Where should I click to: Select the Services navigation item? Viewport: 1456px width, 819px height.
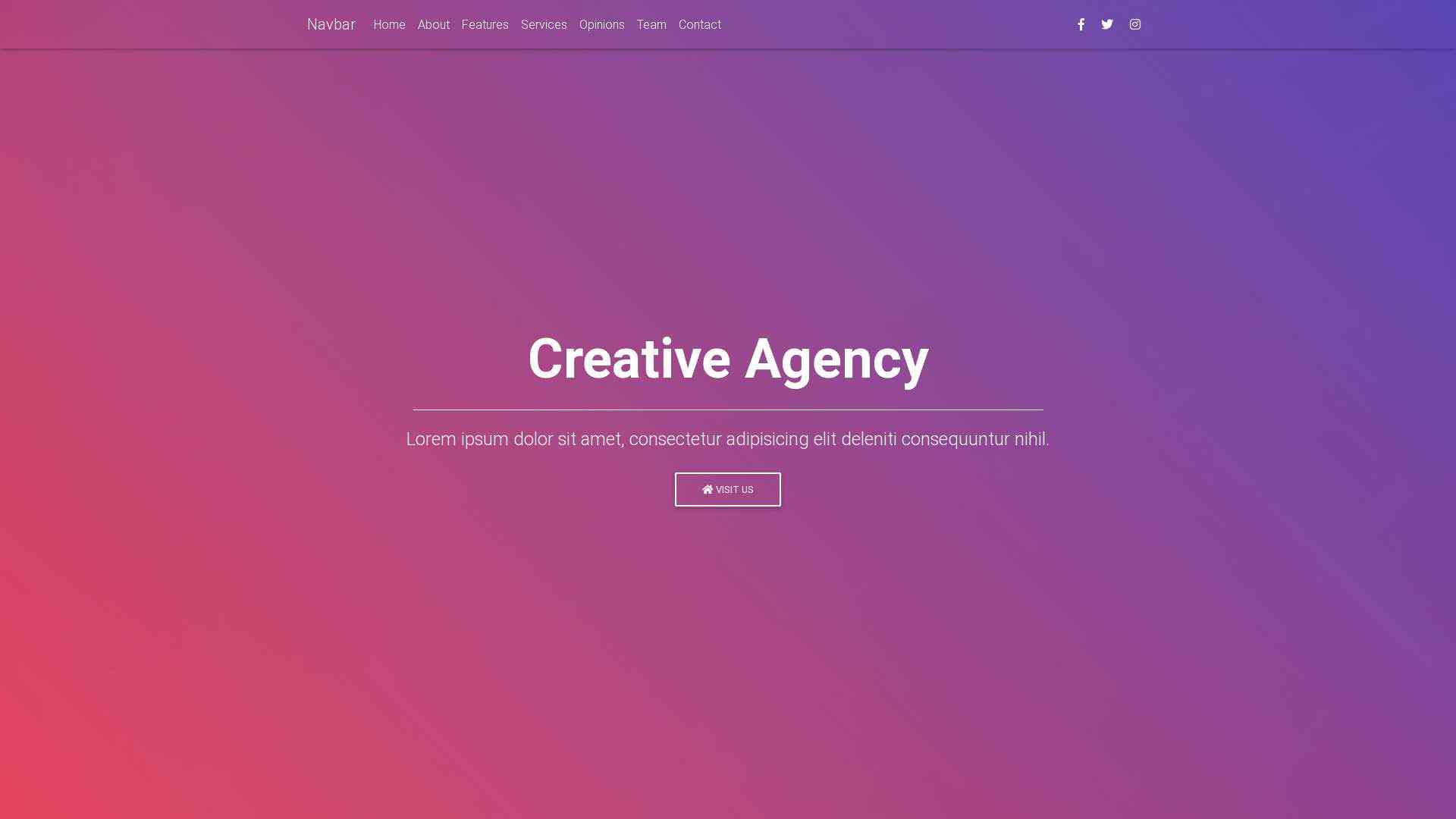[x=543, y=24]
